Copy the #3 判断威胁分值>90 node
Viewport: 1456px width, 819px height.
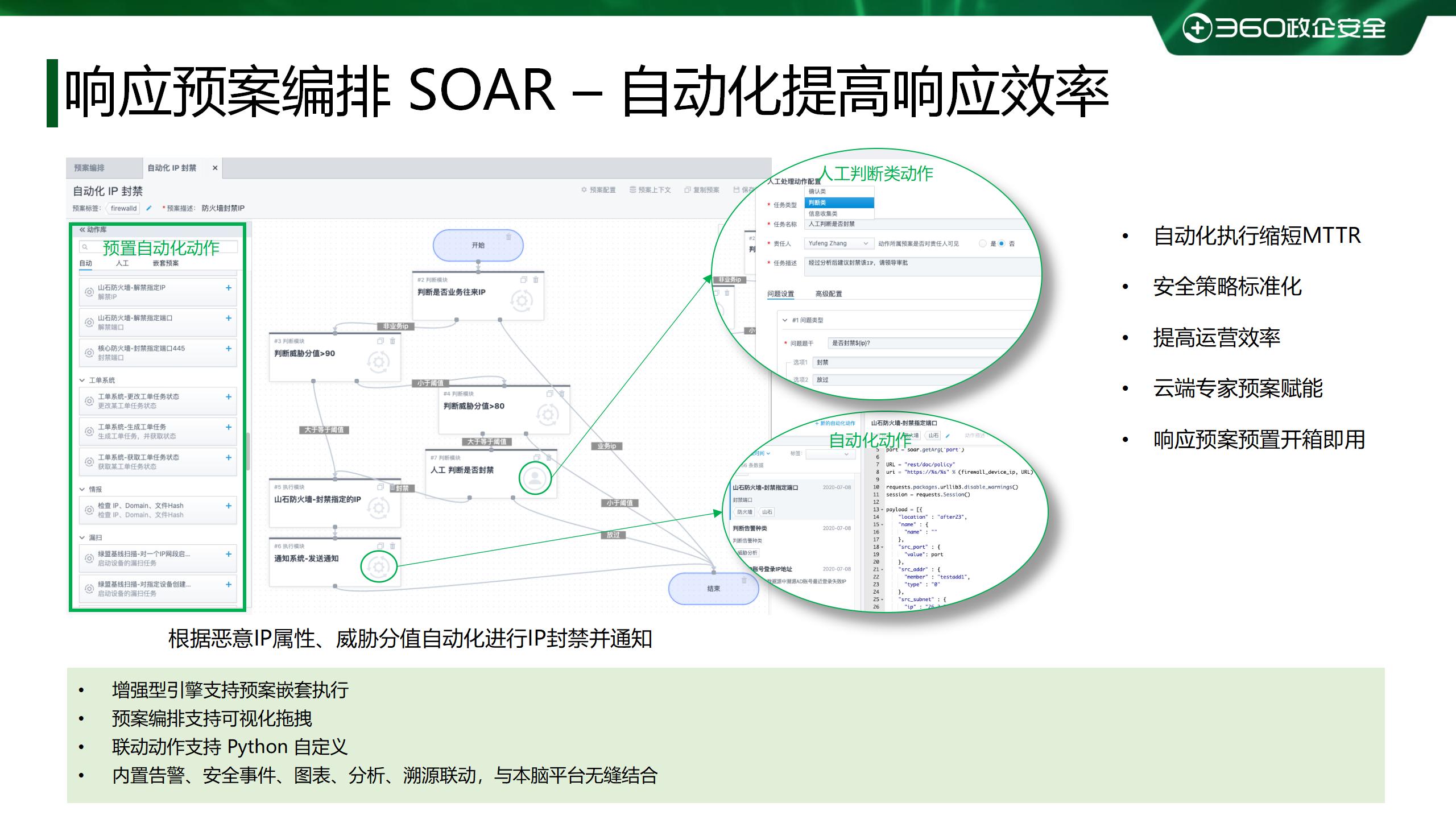coord(380,341)
